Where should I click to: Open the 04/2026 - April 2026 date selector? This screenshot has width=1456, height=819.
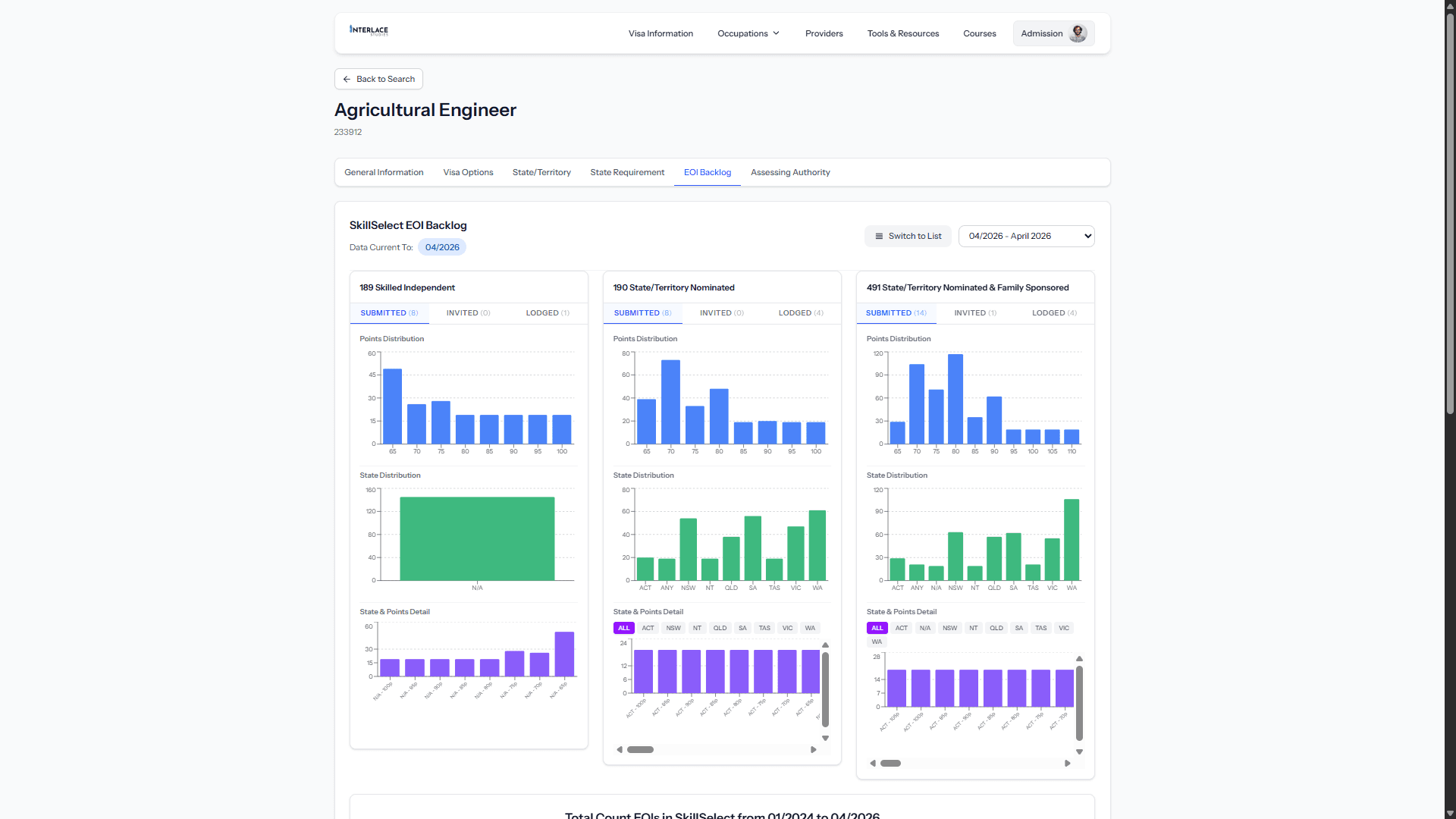point(1026,237)
